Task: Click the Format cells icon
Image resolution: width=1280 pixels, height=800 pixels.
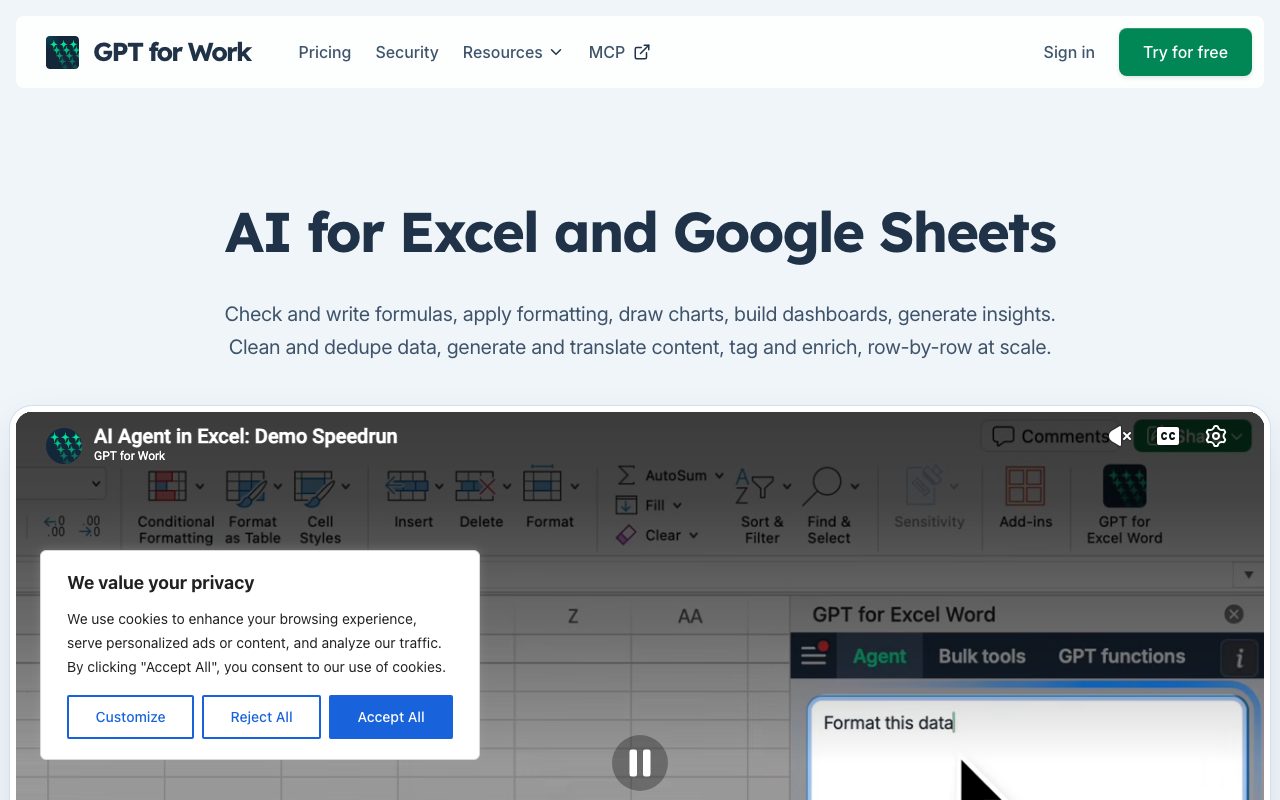Action: pos(543,485)
